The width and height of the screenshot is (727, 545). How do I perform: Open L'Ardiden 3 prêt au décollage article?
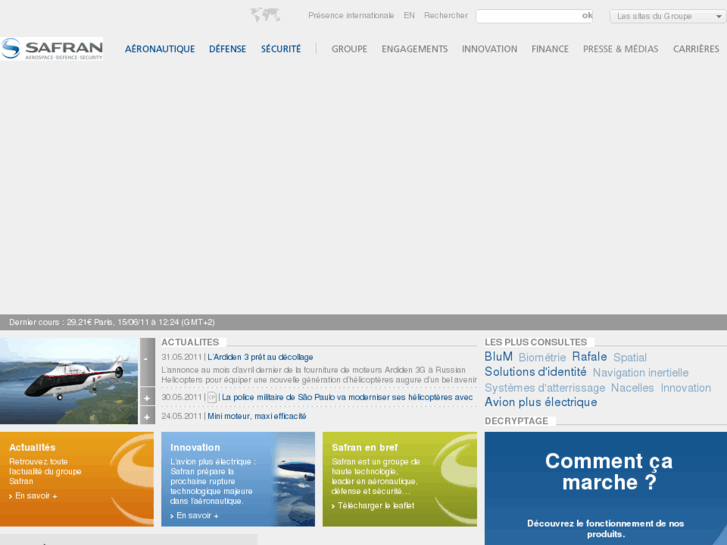(260, 357)
